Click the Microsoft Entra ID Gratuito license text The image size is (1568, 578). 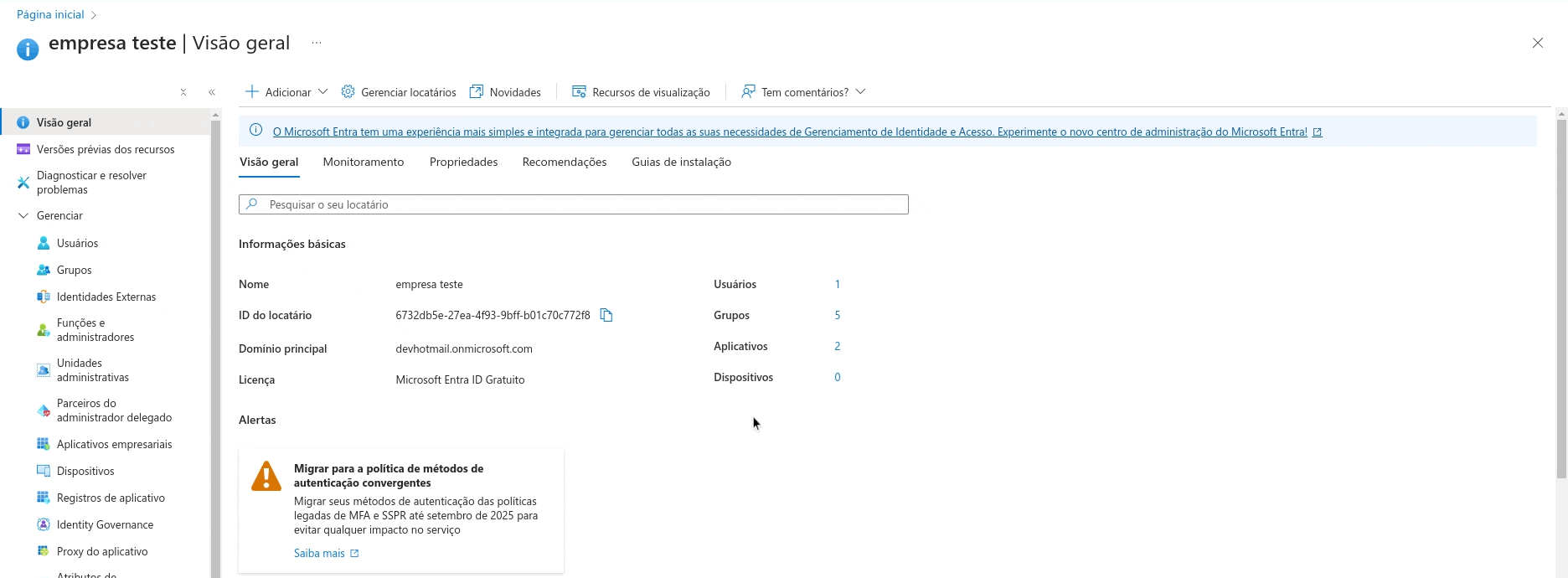pyautogui.click(x=460, y=379)
